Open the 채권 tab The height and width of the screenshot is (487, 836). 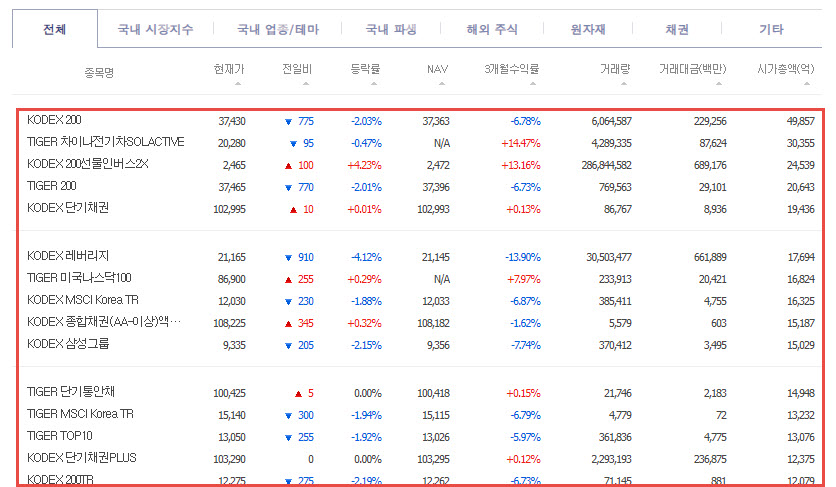pos(677,29)
